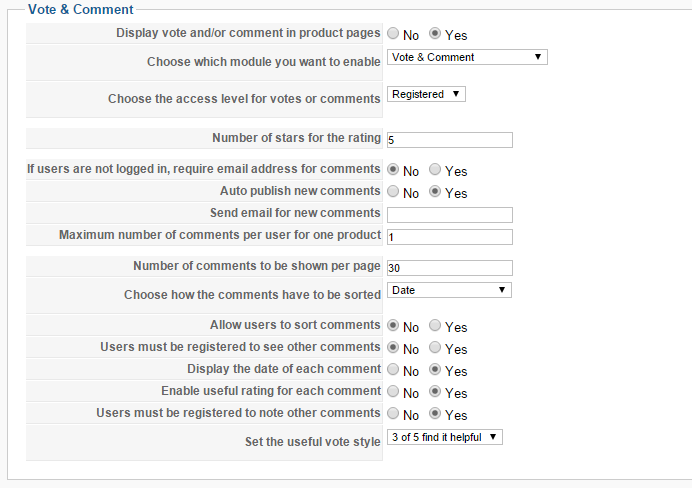
Task: Select No for display vote in product pages
Action: tap(393, 34)
